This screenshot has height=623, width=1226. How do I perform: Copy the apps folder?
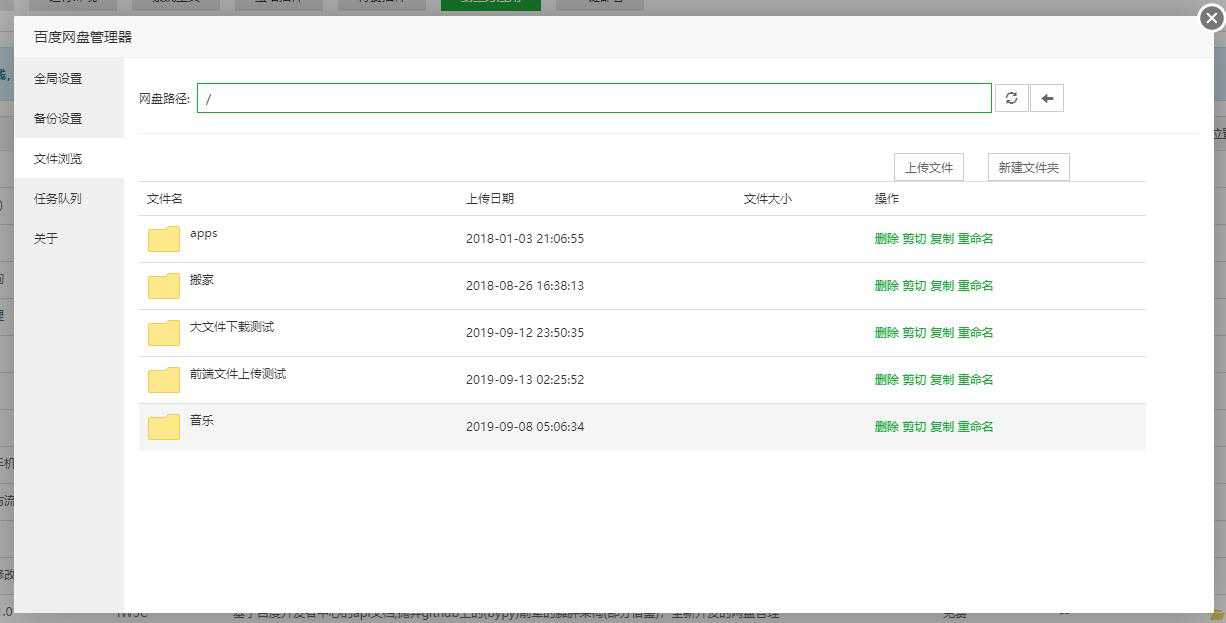tap(942, 239)
